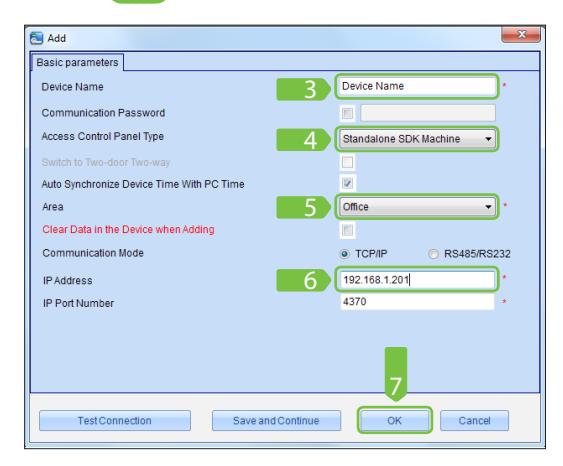The height and width of the screenshot is (466, 563).
Task: Click the Device Name text field
Action: [417, 86]
